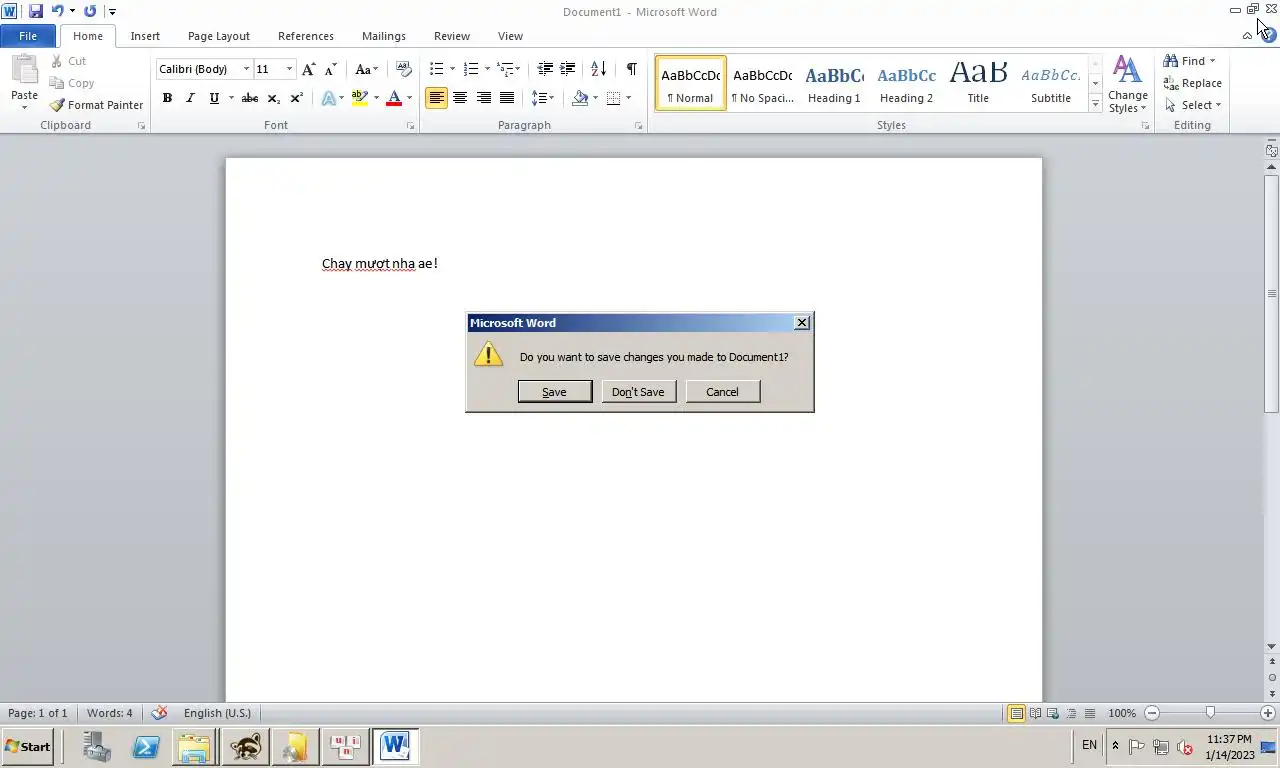Click the Format Painter button
The height and width of the screenshot is (768, 1280).
pos(97,105)
